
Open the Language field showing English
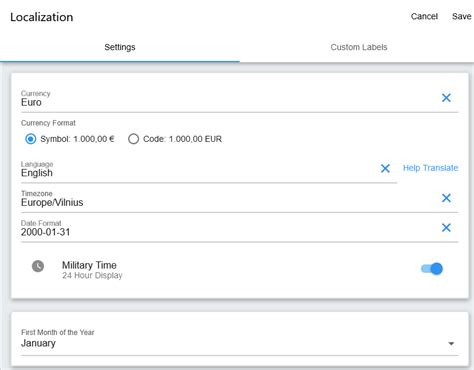tap(199, 170)
